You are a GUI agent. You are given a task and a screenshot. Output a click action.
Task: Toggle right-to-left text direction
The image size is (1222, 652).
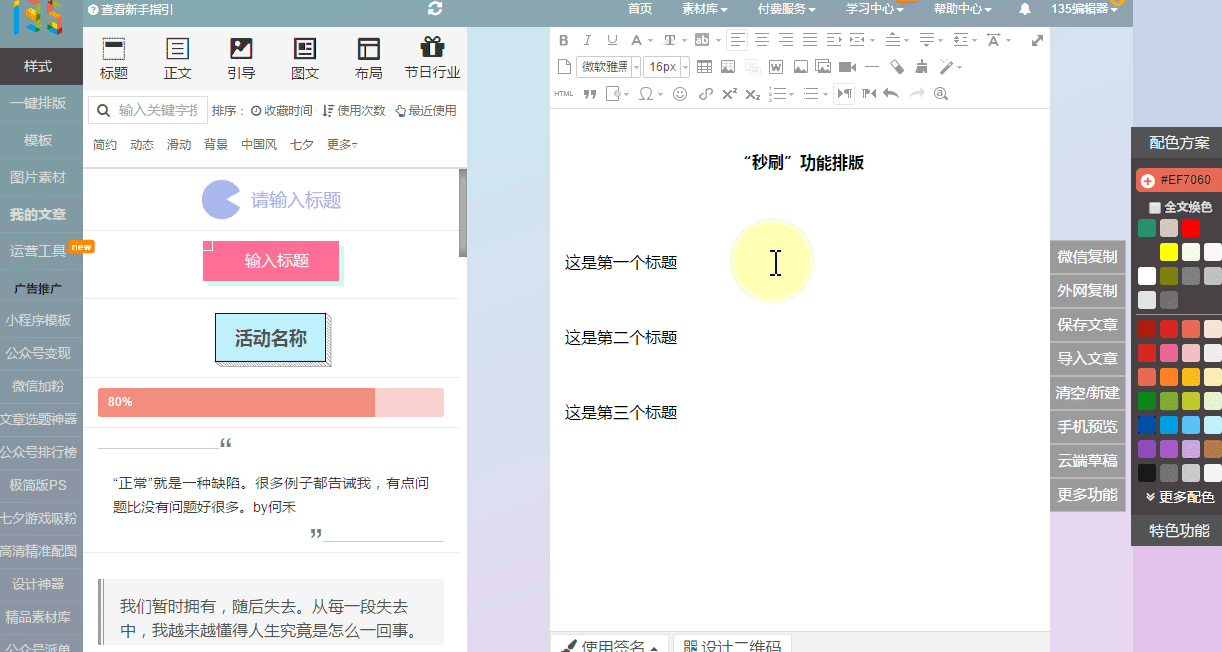click(x=869, y=94)
